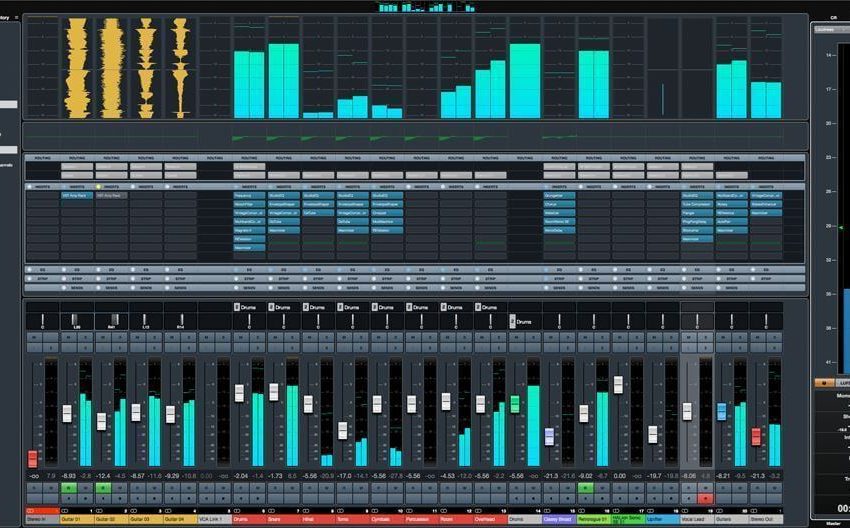This screenshot has height=528, width=850.
Task: Mute the Percussion channel
Action: [x=413, y=337]
